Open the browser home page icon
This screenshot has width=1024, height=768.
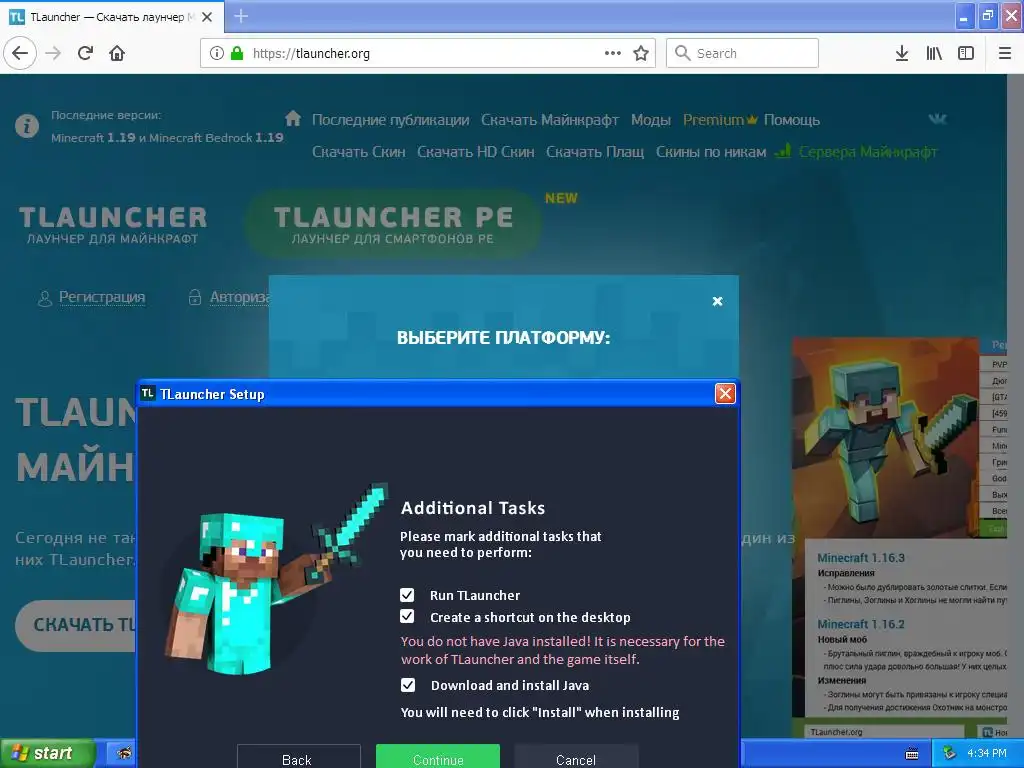coord(117,54)
